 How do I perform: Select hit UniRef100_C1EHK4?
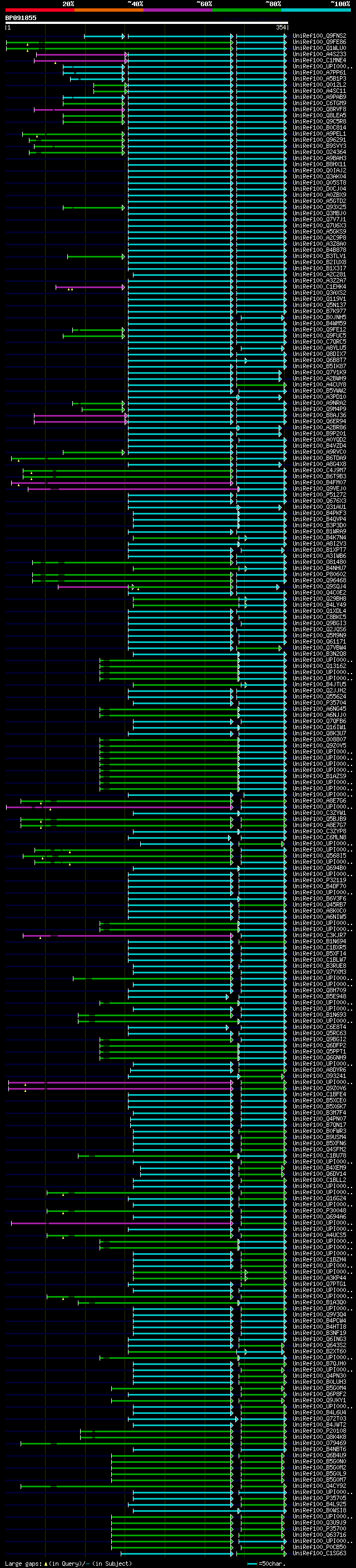[x=319, y=286]
